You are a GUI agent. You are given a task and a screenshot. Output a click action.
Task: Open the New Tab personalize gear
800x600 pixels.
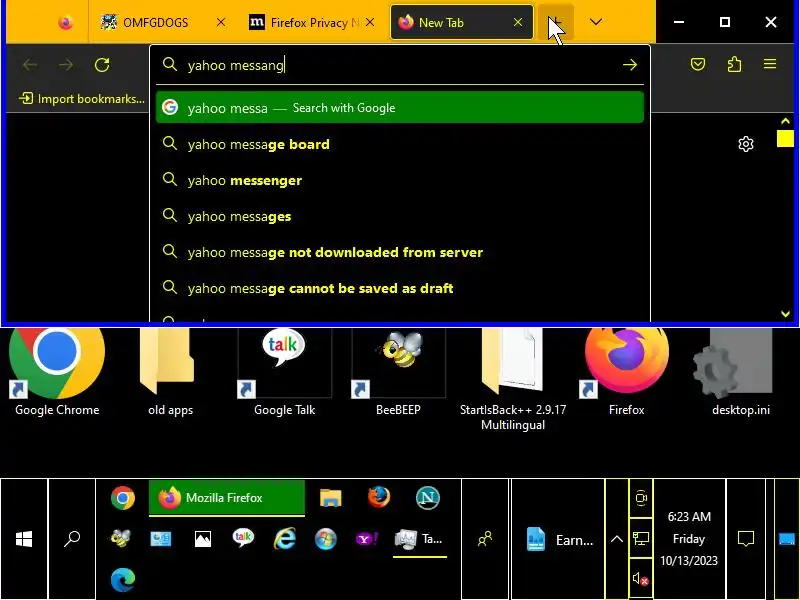pyautogui.click(x=746, y=144)
